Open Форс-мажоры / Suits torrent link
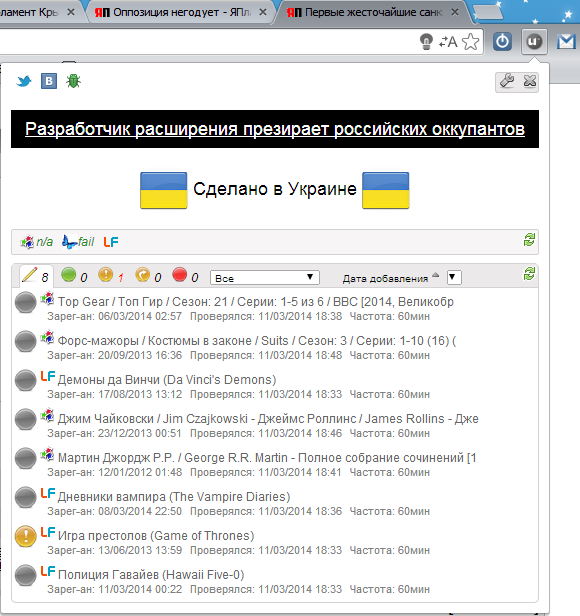The width and height of the screenshot is (580, 616). tap(257, 341)
